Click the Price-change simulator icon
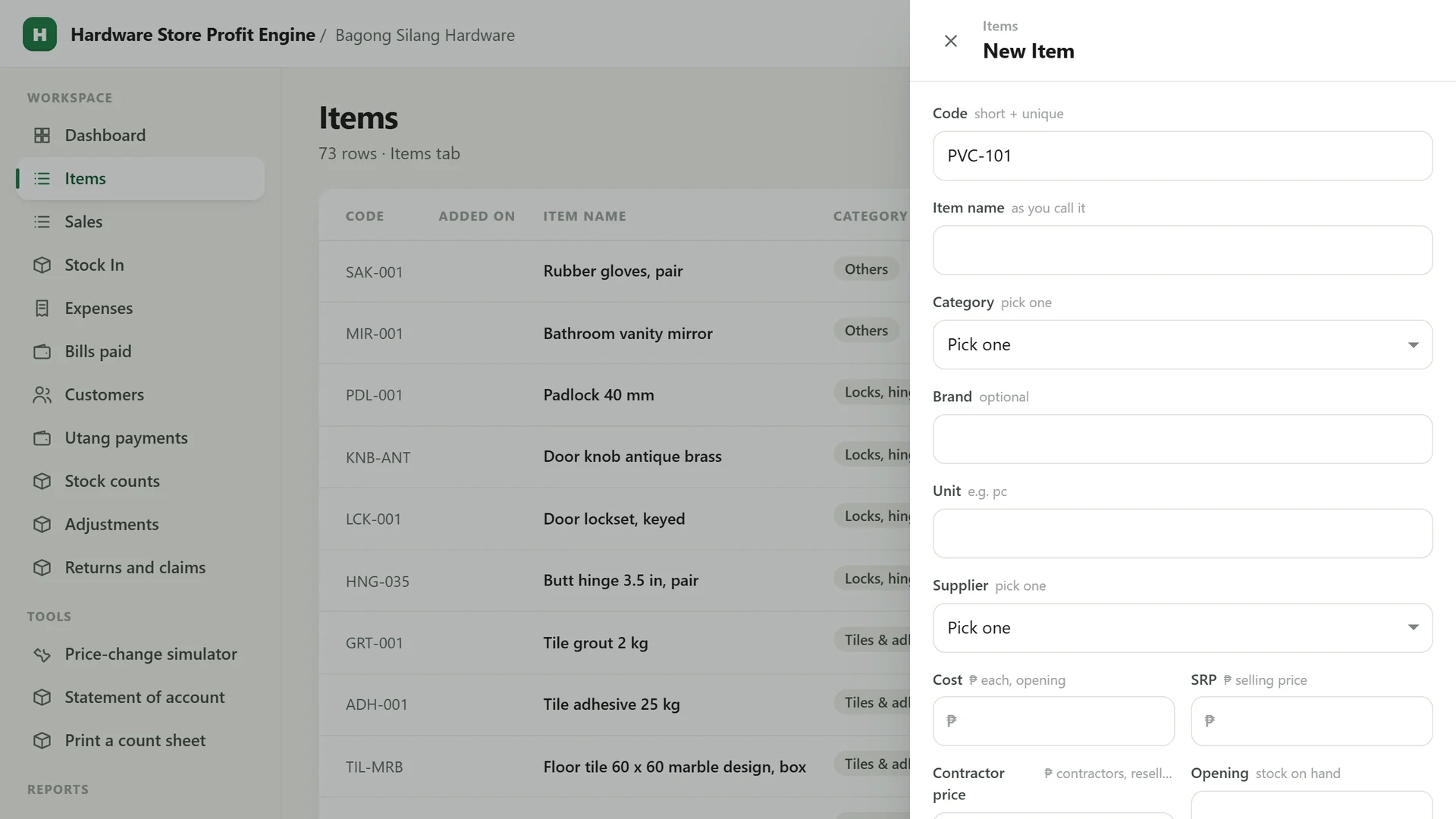Screen dimensions: 1456x819 (42, 654)
